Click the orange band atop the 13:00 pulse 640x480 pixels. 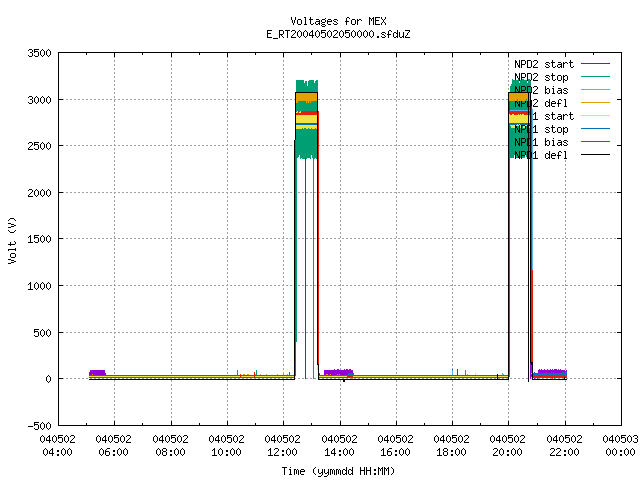point(307,97)
